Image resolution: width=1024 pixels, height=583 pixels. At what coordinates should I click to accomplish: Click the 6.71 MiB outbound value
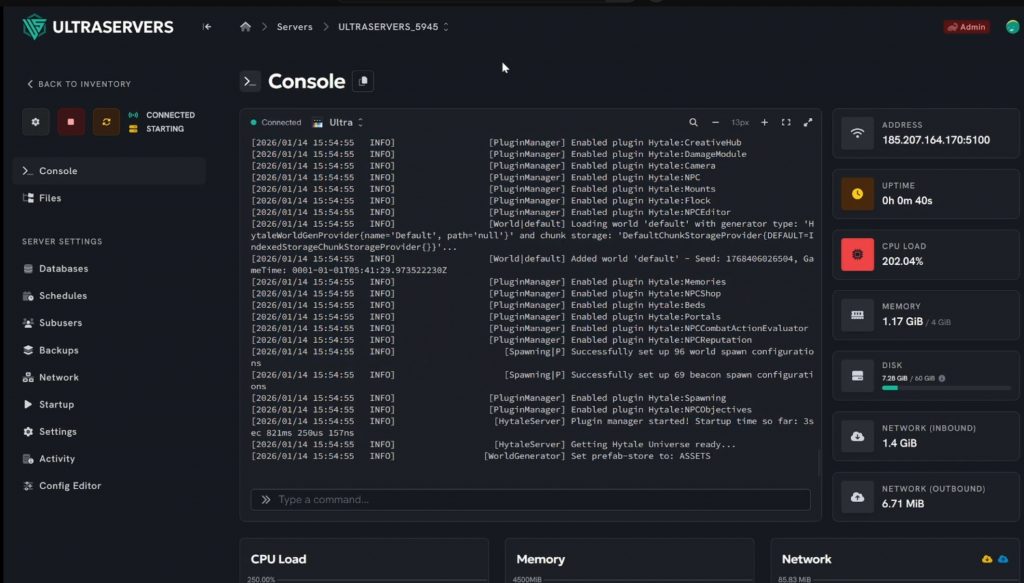click(x=903, y=503)
